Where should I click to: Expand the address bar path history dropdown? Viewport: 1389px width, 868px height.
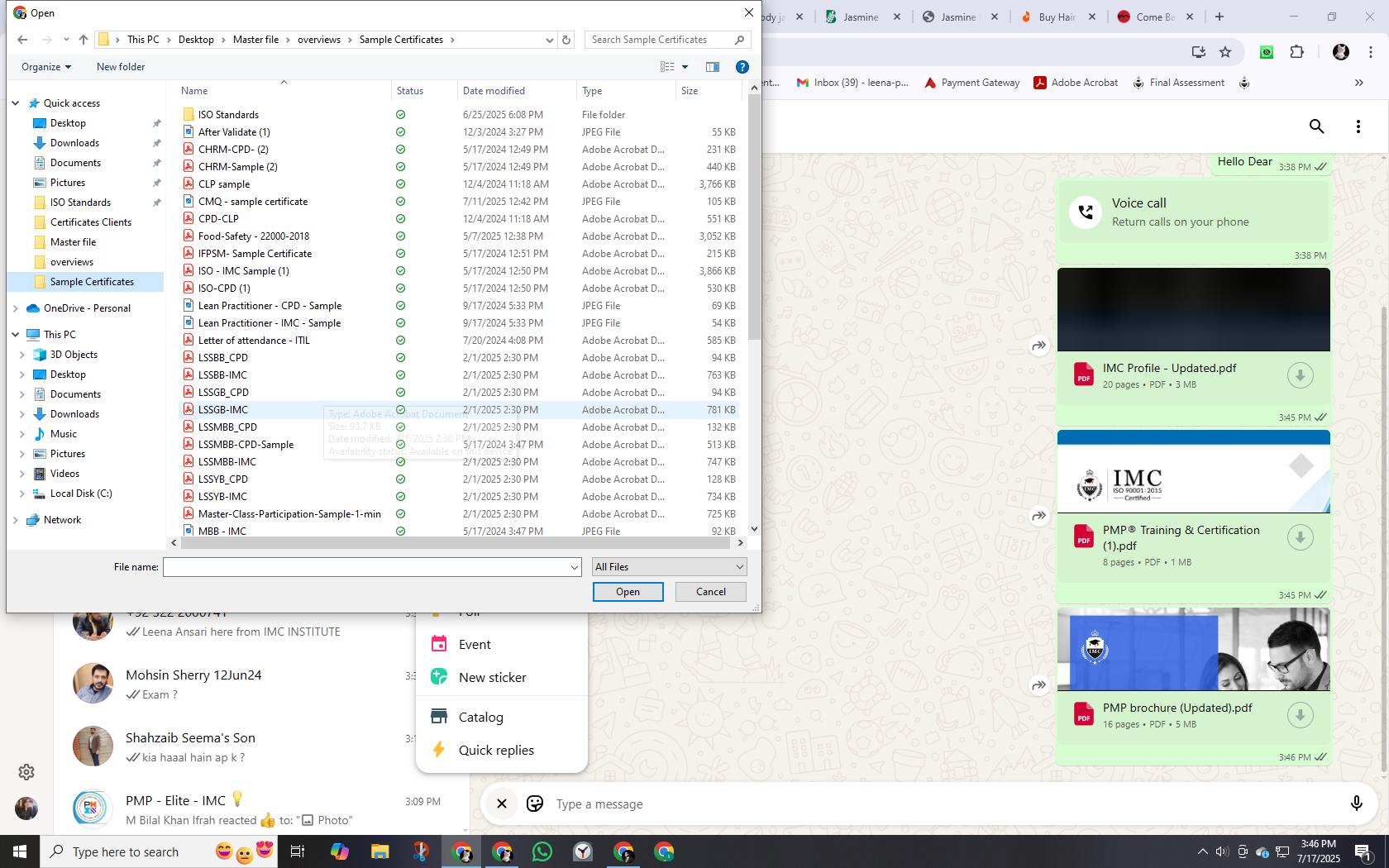549,40
